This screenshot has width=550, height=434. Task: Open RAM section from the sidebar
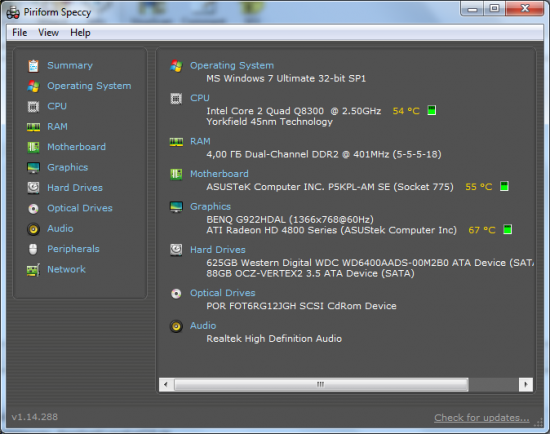[x=57, y=127]
